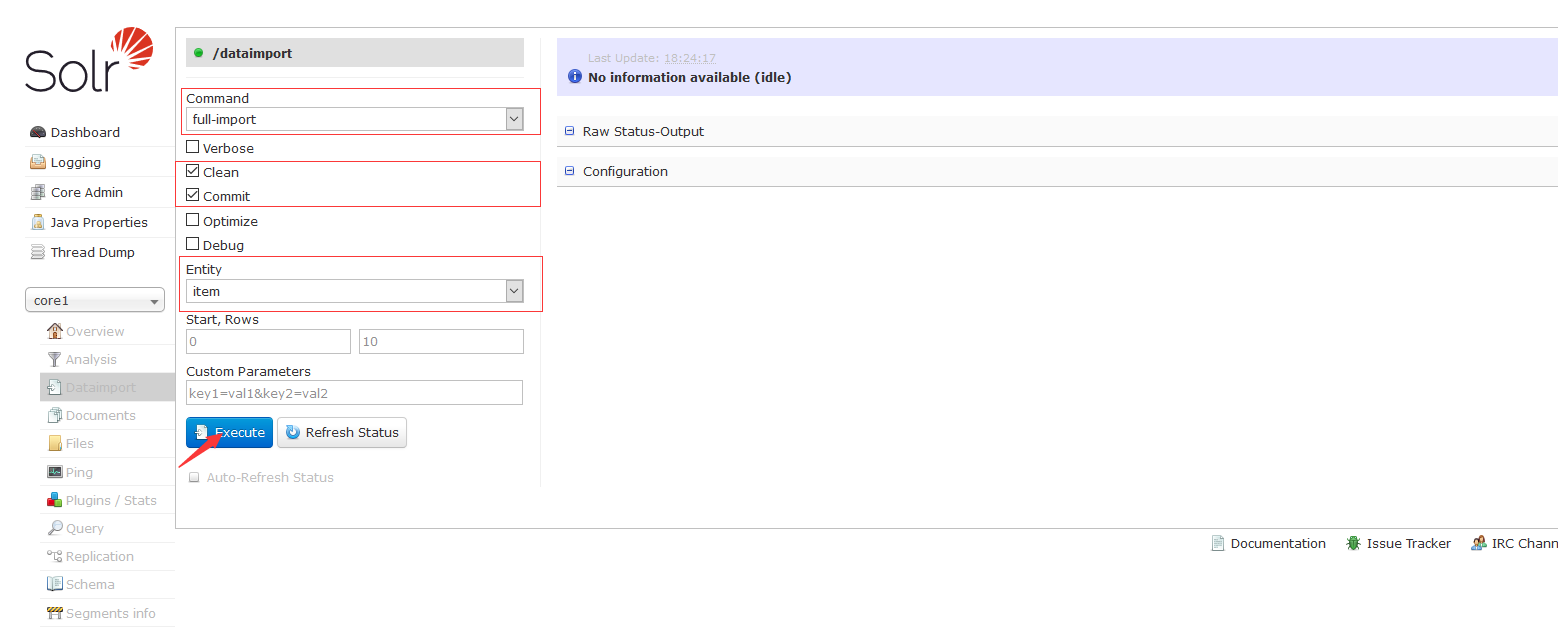The height and width of the screenshot is (630, 1558).
Task: Open the Java Properties page
Action: pos(99,222)
